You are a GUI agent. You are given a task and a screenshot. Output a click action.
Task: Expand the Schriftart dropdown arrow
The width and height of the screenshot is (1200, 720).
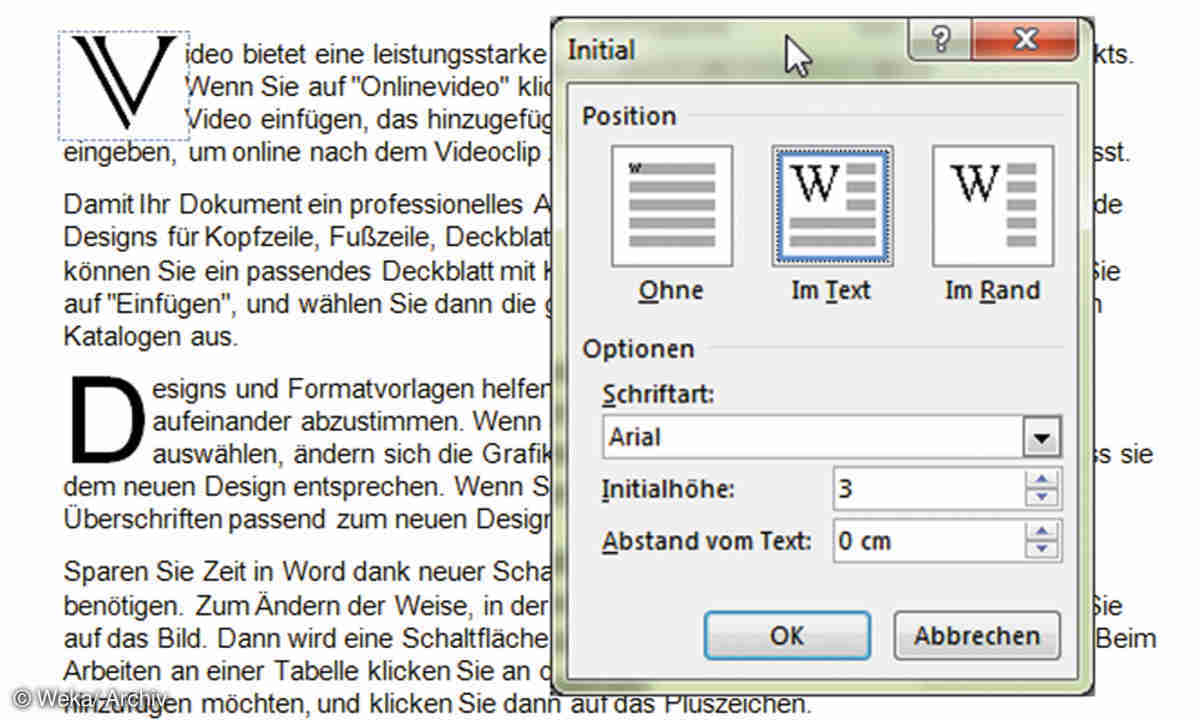click(x=1042, y=438)
